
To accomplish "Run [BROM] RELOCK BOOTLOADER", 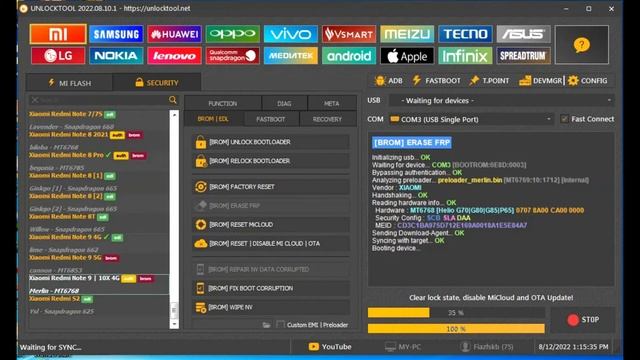I will click(271, 161).
